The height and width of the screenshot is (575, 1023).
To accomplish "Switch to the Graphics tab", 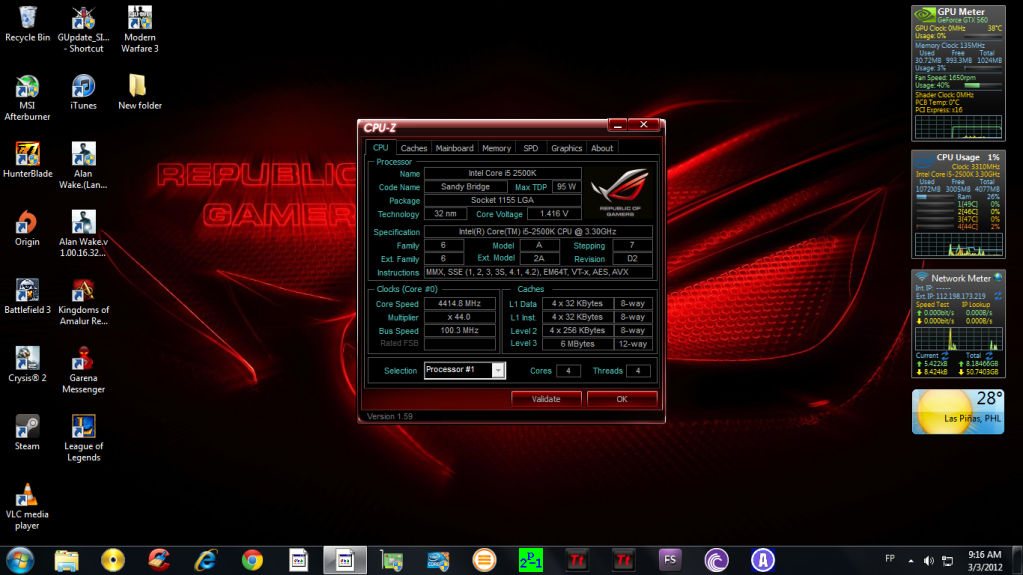I will click(x=566, y=148).
